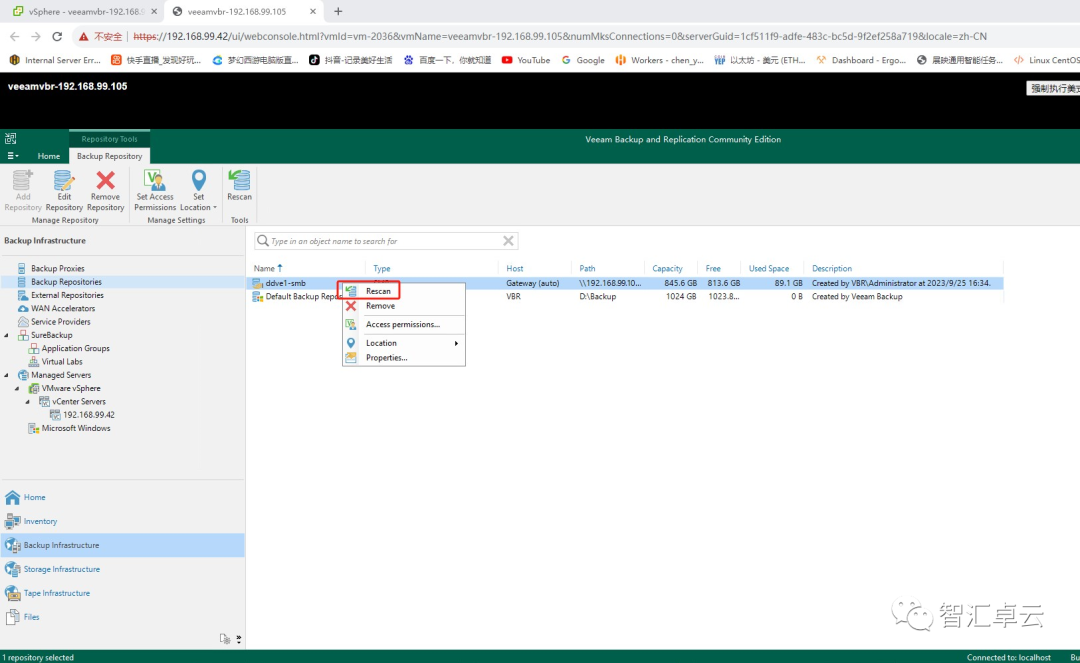This screenshot has width=1080, height=663.
Task: Choose Remove from the context menu
Action: click(x=380, y=306)
